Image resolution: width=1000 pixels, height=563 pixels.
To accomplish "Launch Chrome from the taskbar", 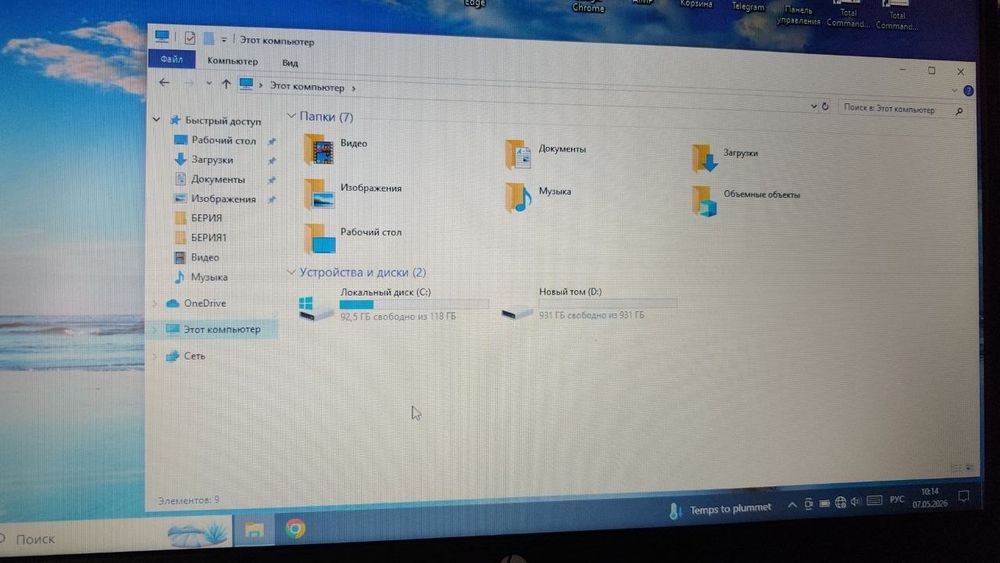I will pos(295,529).
